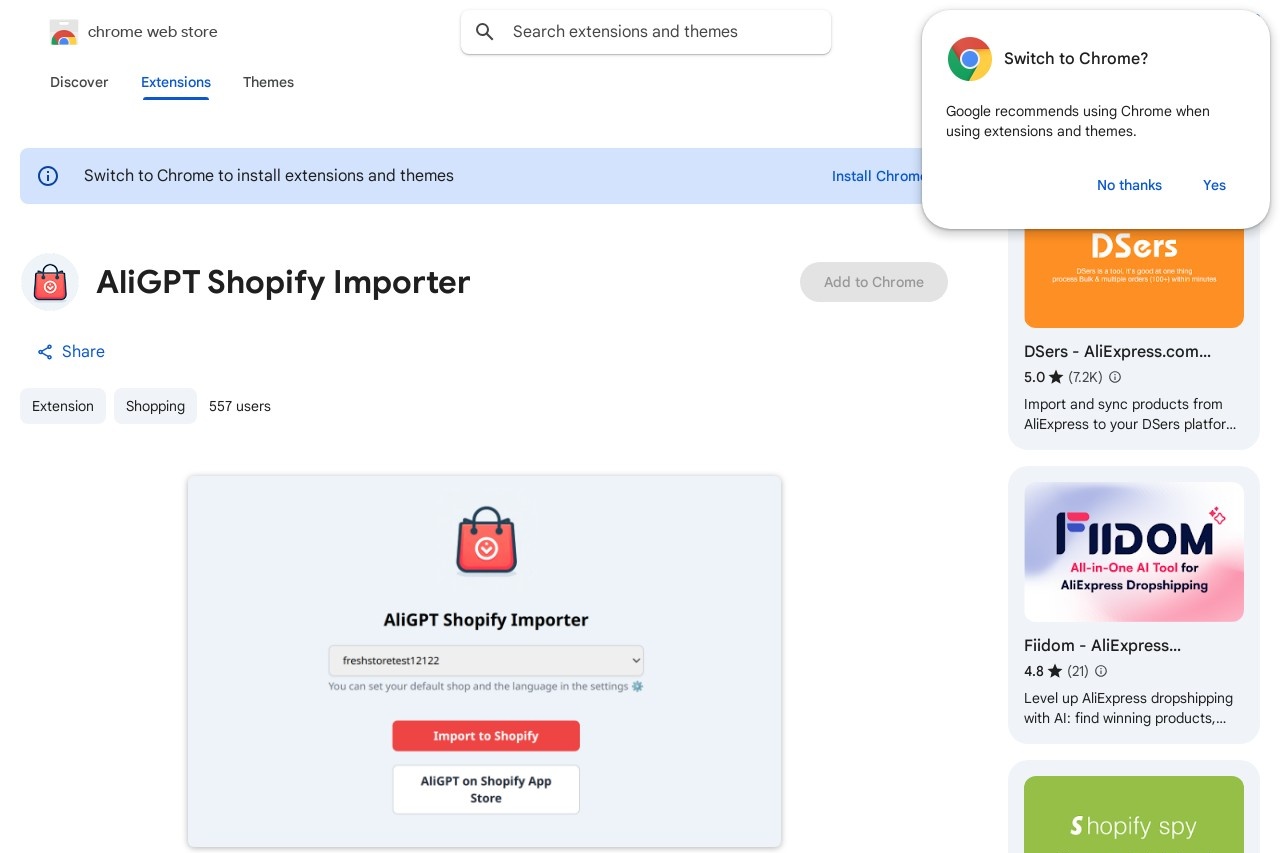Click the DSers description Import and sync products
This screenshot has width=1280, height=853.
pyautogui.click(x=1130, y=414)
